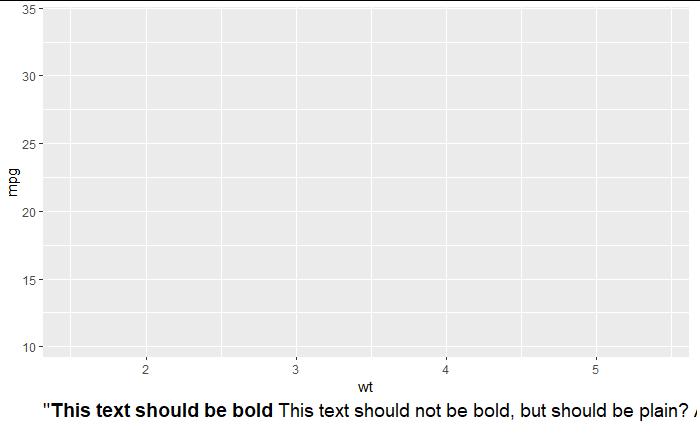Viewport: 700px width, 432px height.
Task: Click the x-axis tick label 4
Action: point(446,370)
